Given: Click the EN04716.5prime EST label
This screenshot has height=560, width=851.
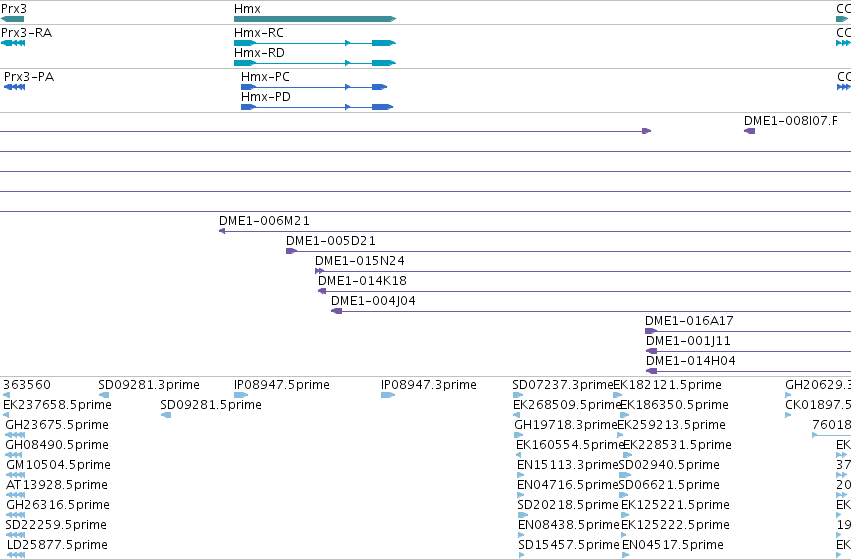Looking at the screenshot, I should tap(568, 486).
